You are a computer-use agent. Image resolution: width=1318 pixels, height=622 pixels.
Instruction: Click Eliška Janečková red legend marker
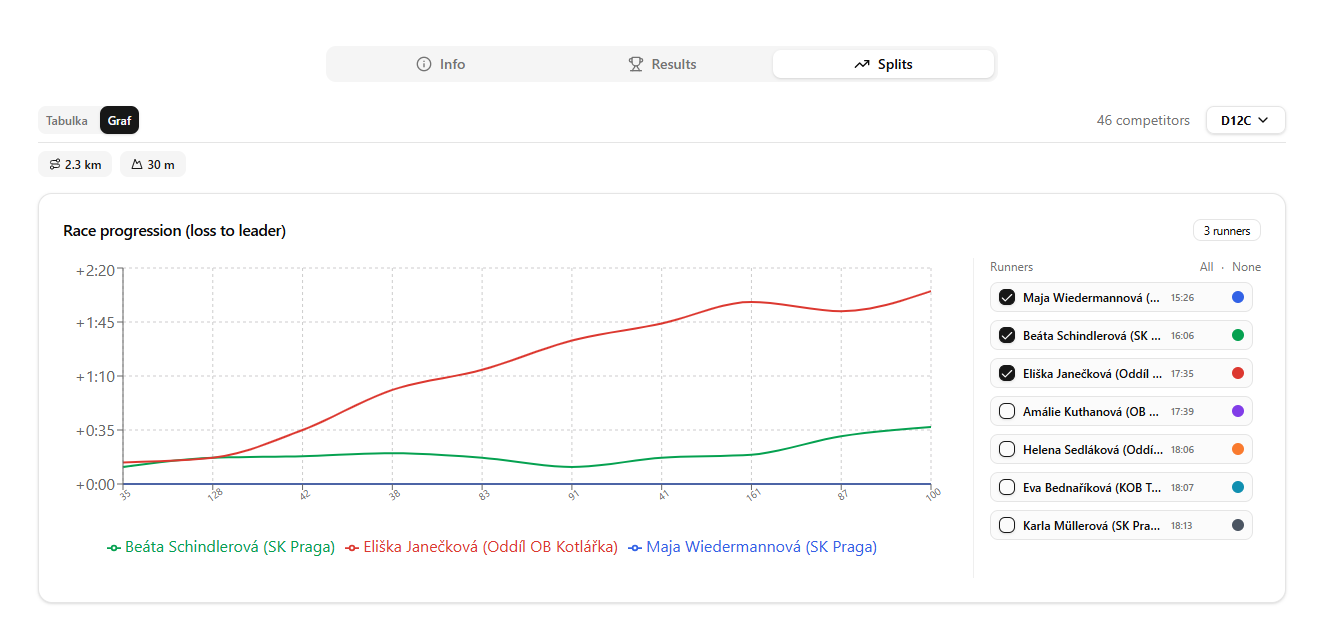point(352,548)
